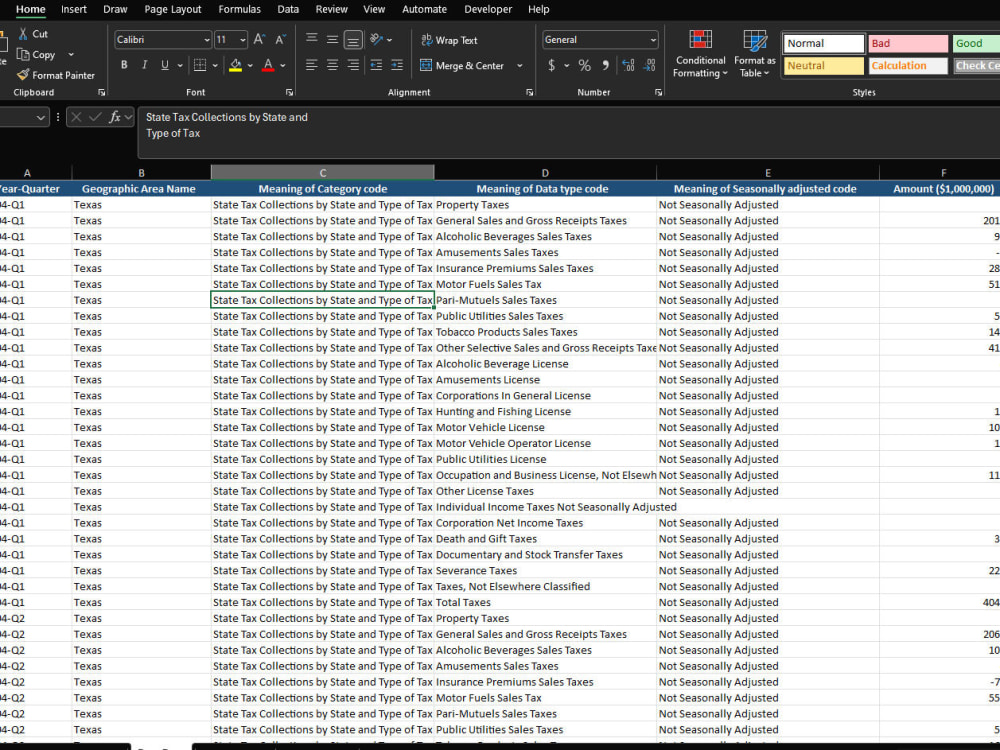Screen dimensions: 1000x750
Task: Toggle Wrap Text
Action: (449, 40)
